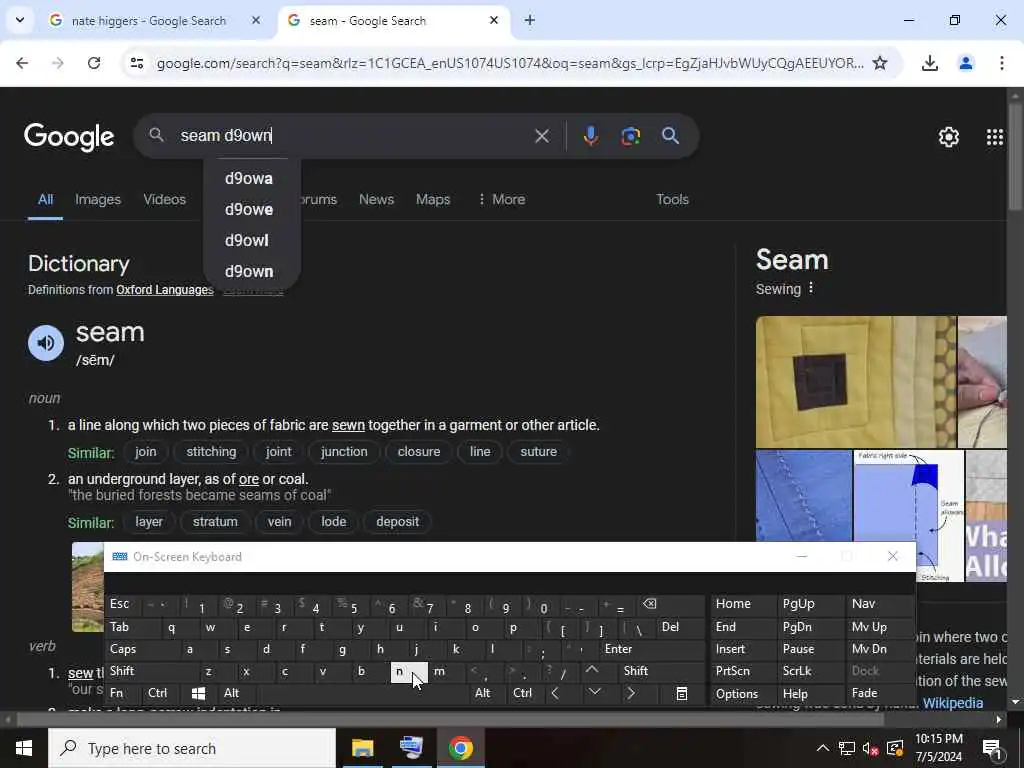Open a new browser tab
Image resolution: width=1024 pixels, height=768 pixels.
pos(530,20)
